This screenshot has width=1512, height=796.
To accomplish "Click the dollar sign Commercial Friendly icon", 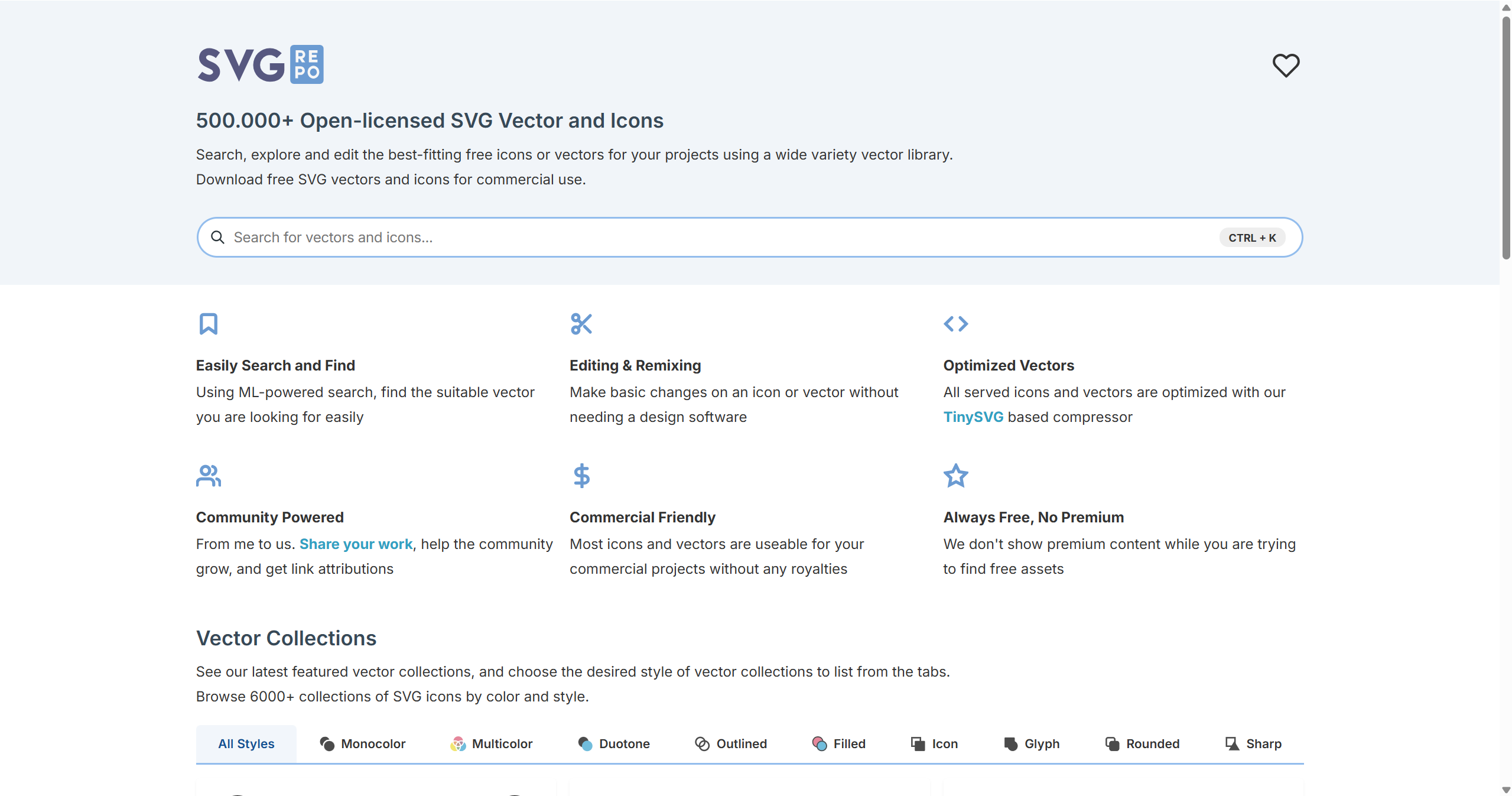I will pyautogui.click(x=581, y=476).
